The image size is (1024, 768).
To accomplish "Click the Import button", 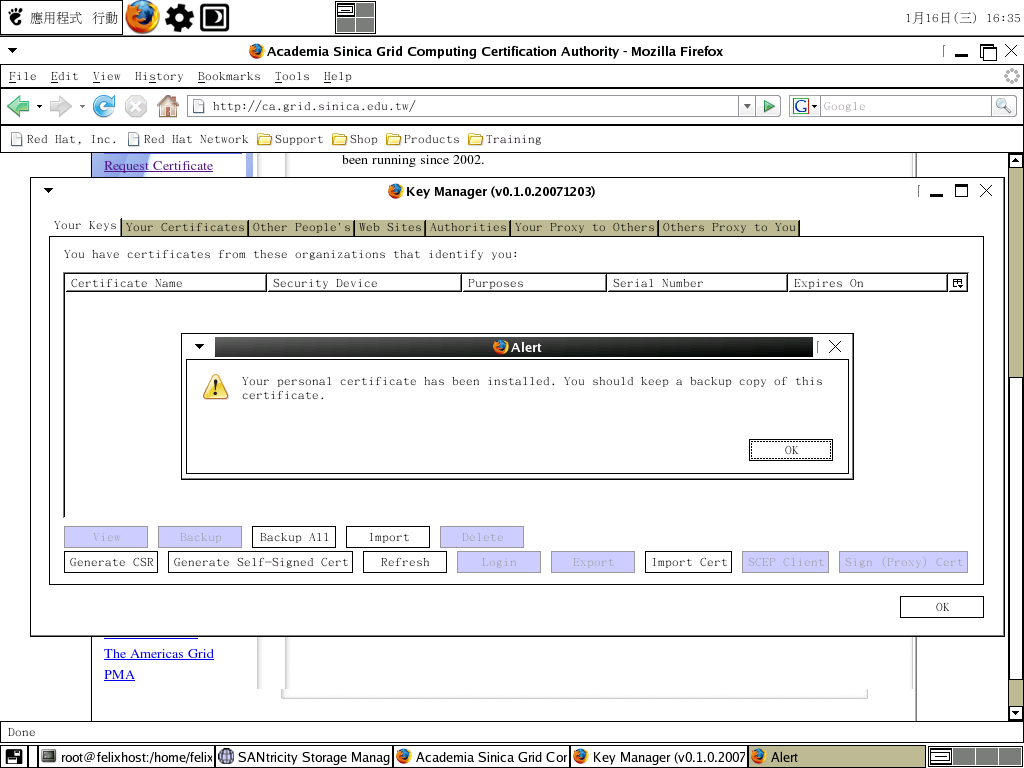I will (x=388, y=537).
